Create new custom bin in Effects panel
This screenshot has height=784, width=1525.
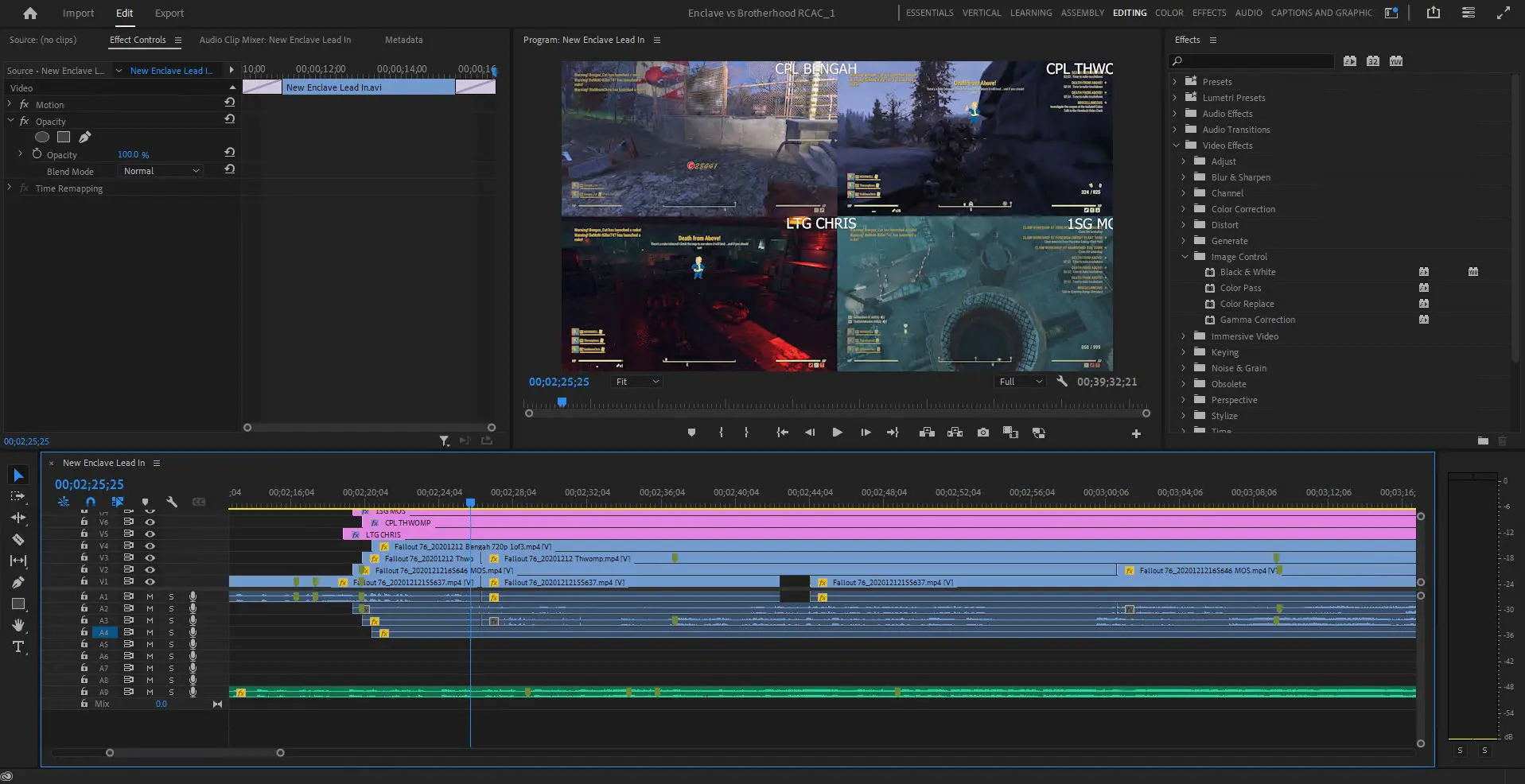[x=1483, y=441]
